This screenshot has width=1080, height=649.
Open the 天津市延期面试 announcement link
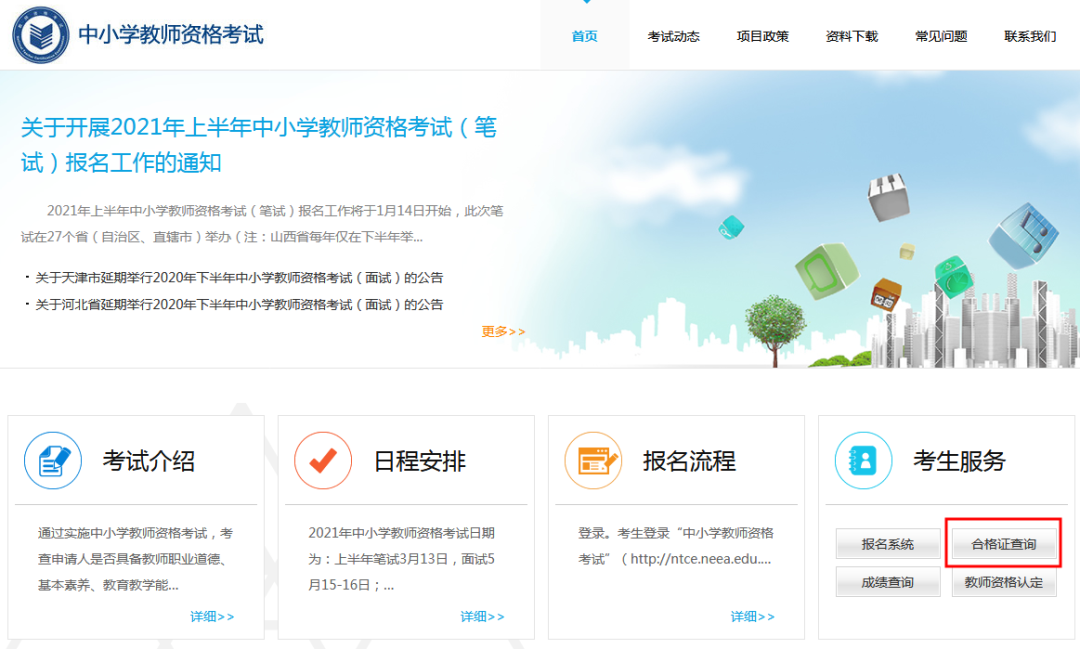click(x=239, y=278)
